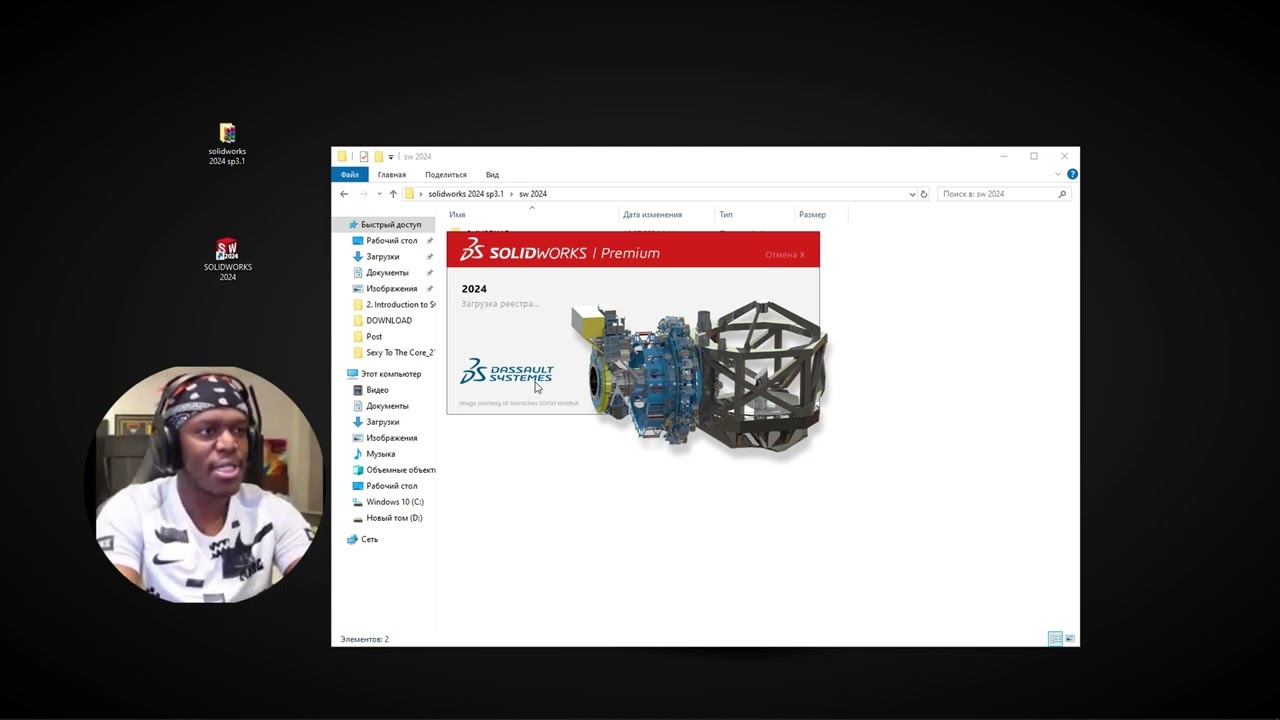Viewport: 1280px width, 720px height.
Task: Click the 2024 version text on splash
Action: coord(474,289)
